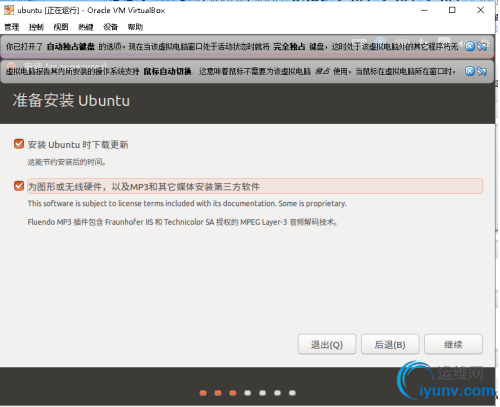This screenshot has width=500, height=407.
Task: Open the 帮助 menu
Action: (x=135, y=27)
